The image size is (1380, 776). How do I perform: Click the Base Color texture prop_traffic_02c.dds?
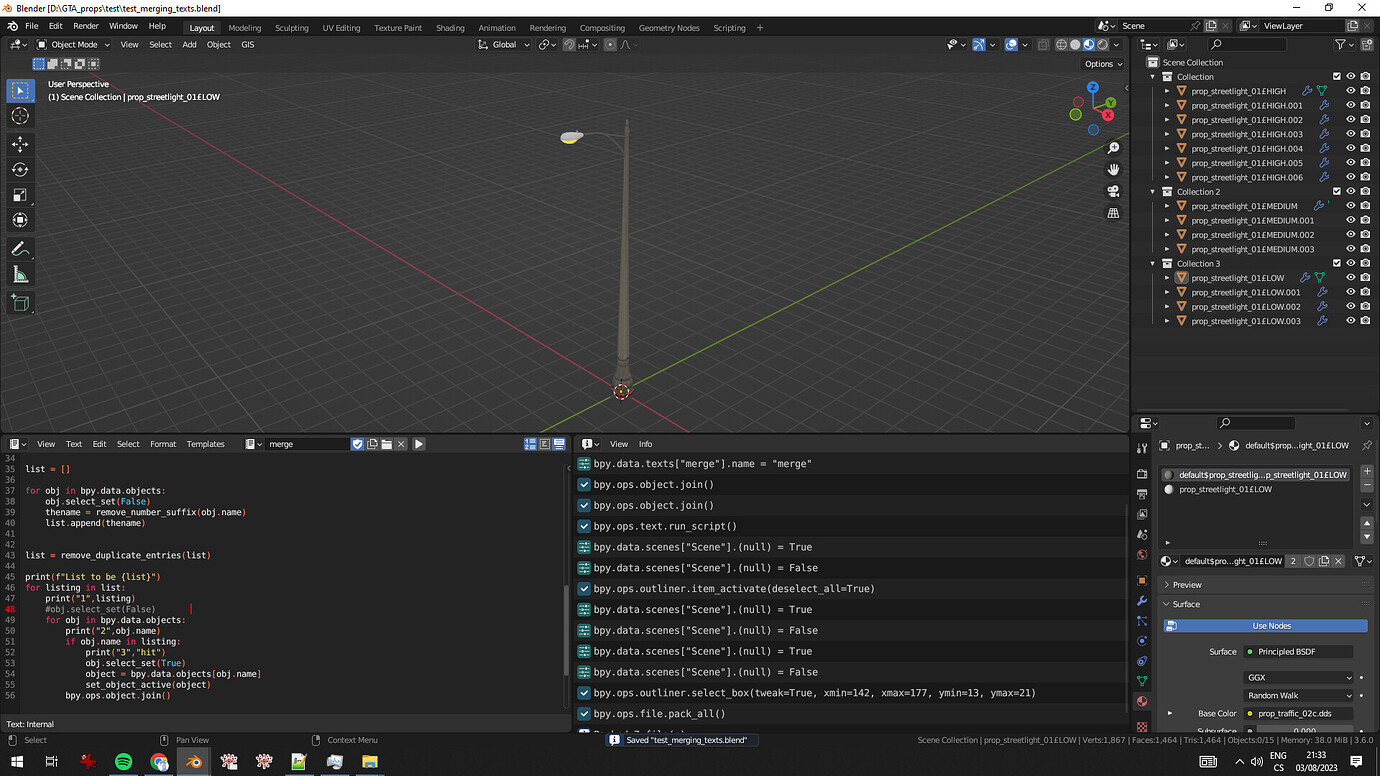pos(1299,714)
